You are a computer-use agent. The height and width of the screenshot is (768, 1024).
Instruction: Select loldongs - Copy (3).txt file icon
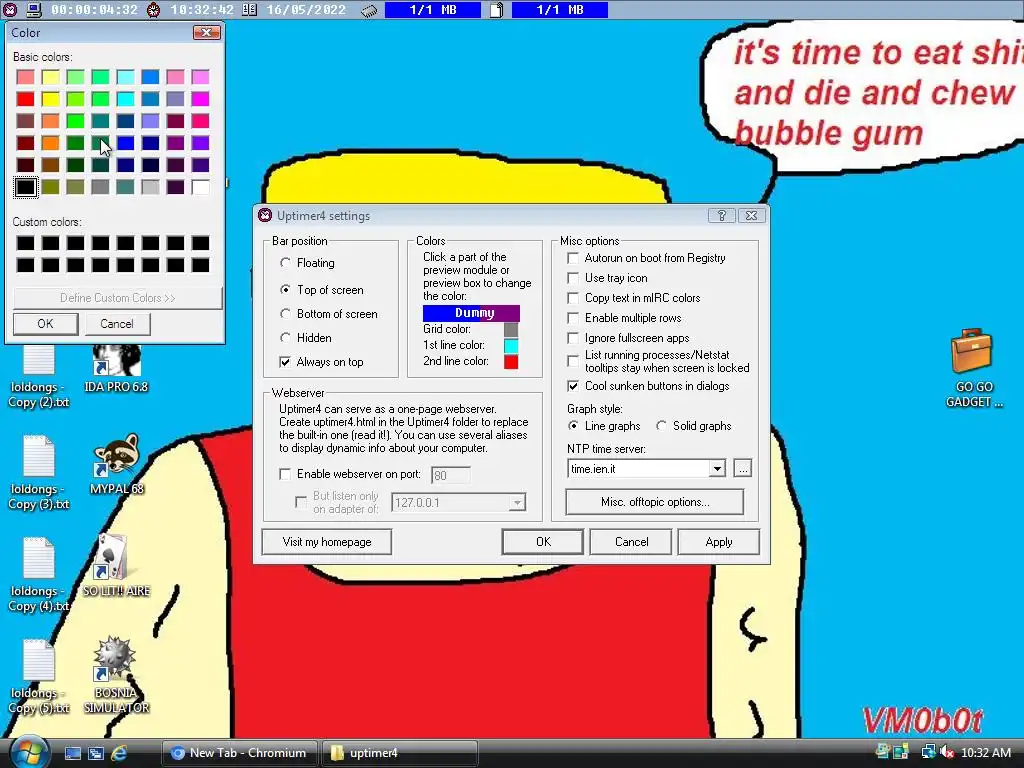(39, 472)
